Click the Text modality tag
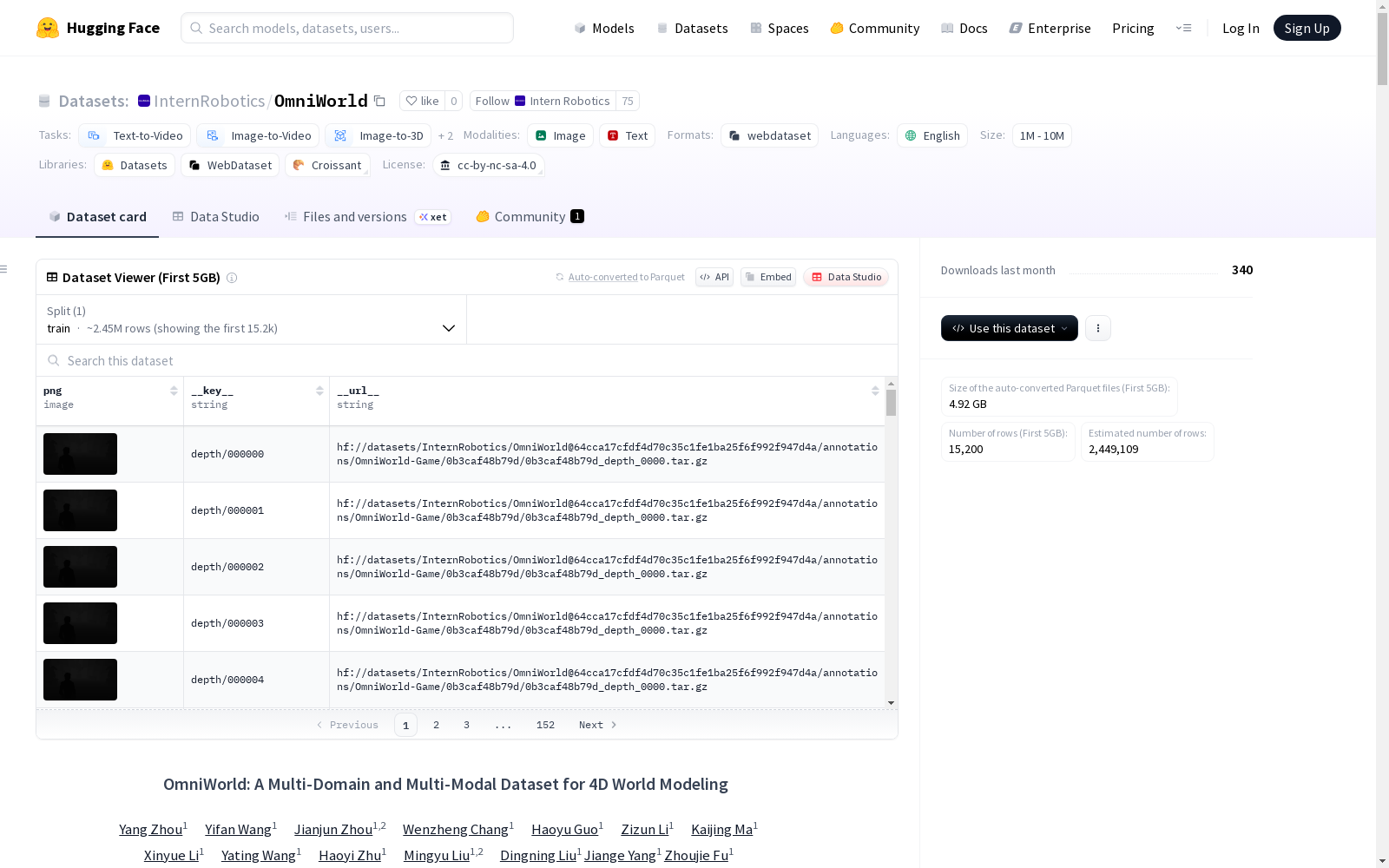The width and height of the screenshot is (1389, 868). click(x=627, y=135)
